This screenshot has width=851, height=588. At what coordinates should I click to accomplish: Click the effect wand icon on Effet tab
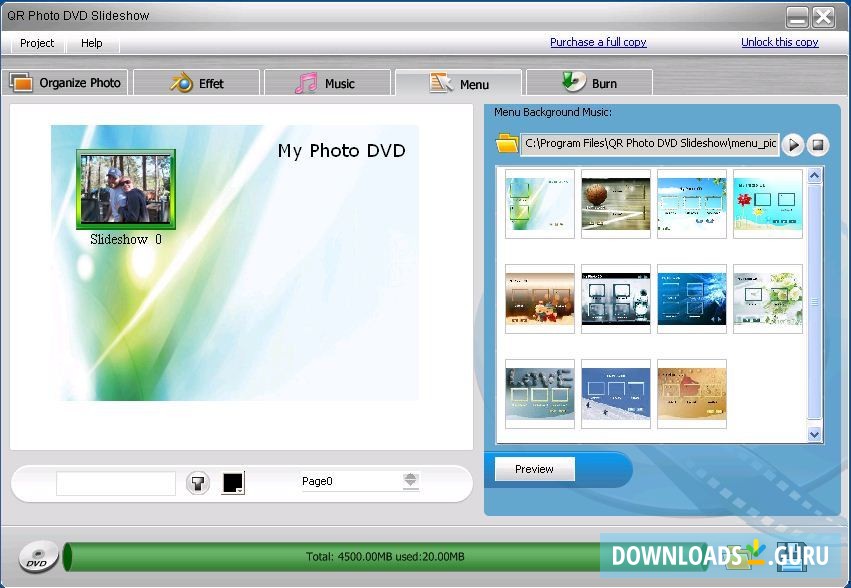(180, 81)
